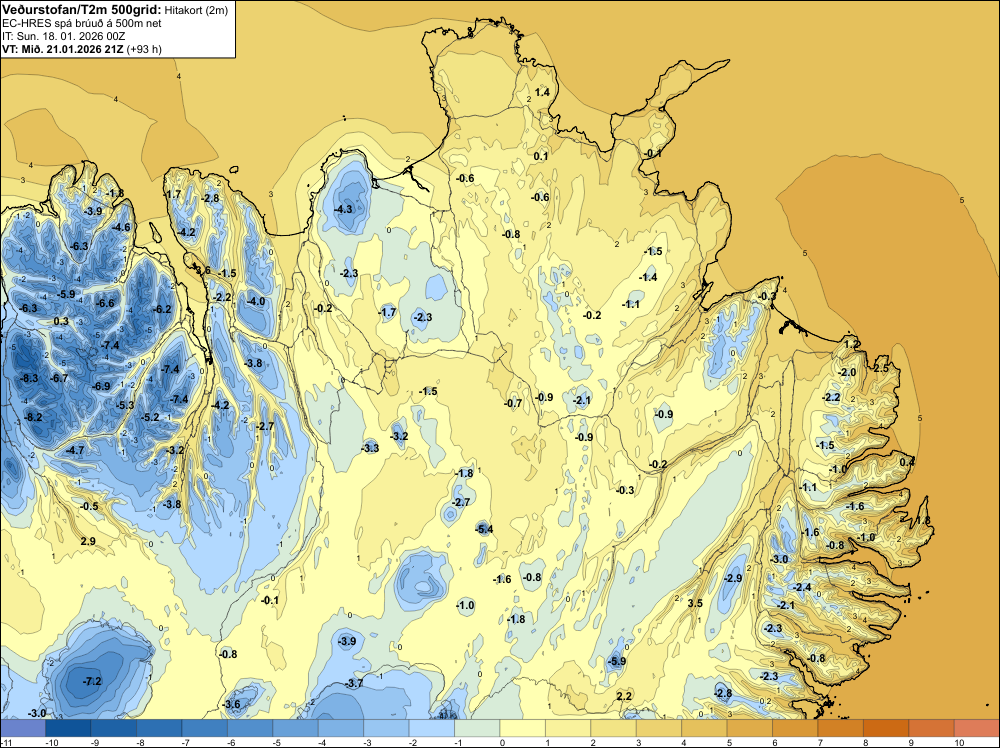Click the '-2.0' temperature value

point(847,372)
